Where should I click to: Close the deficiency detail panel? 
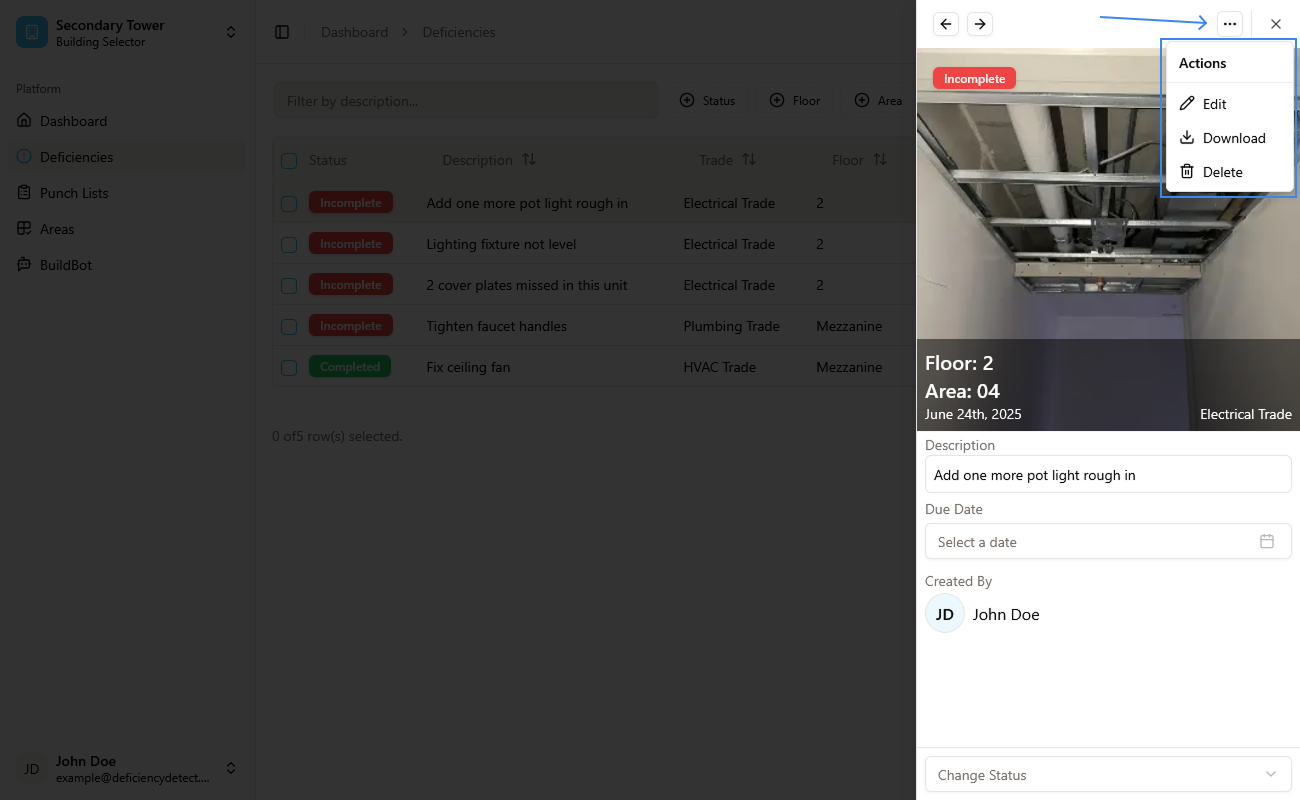1276,24
